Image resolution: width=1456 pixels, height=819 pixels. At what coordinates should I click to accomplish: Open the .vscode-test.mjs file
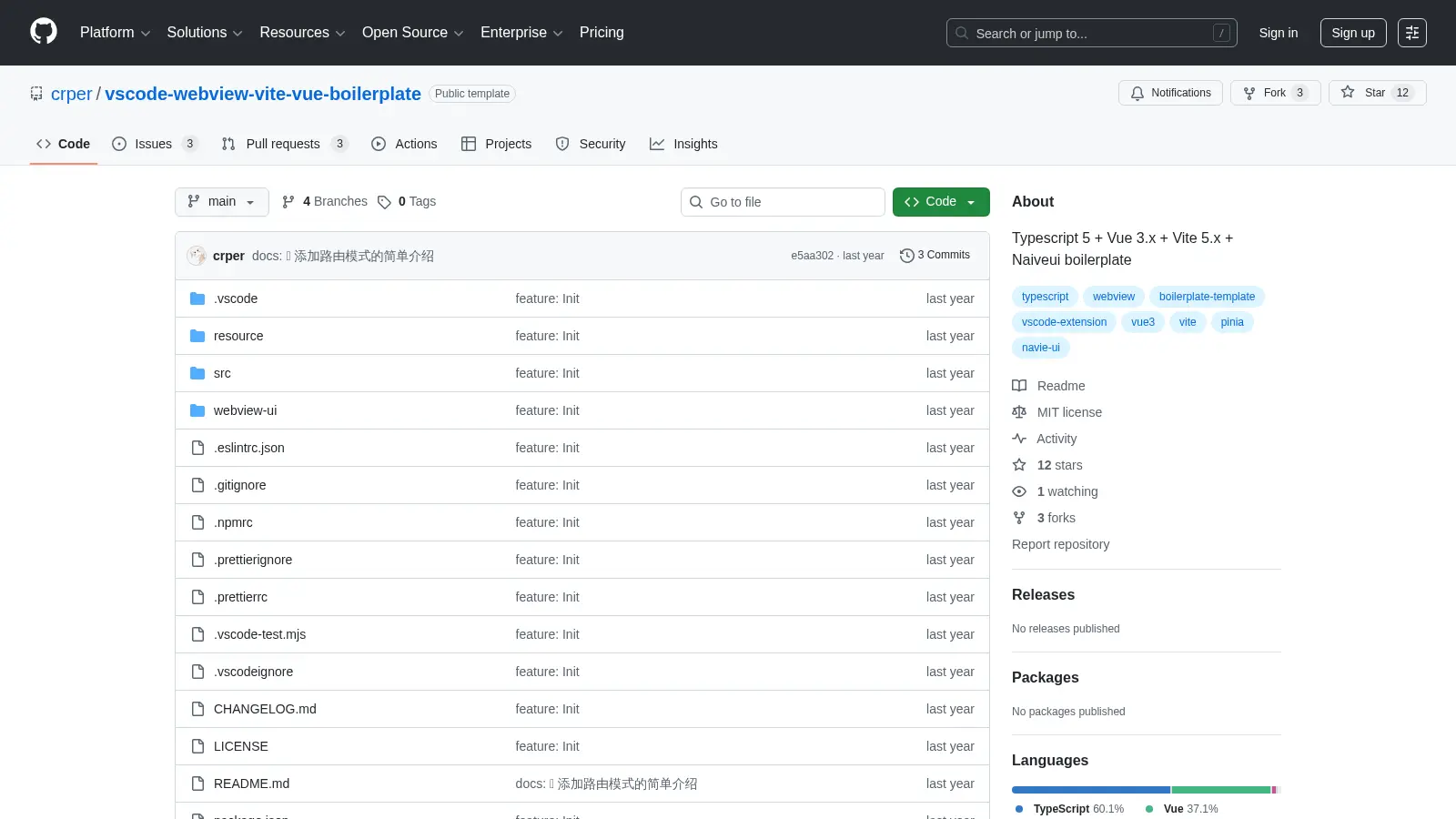point(259,634)
